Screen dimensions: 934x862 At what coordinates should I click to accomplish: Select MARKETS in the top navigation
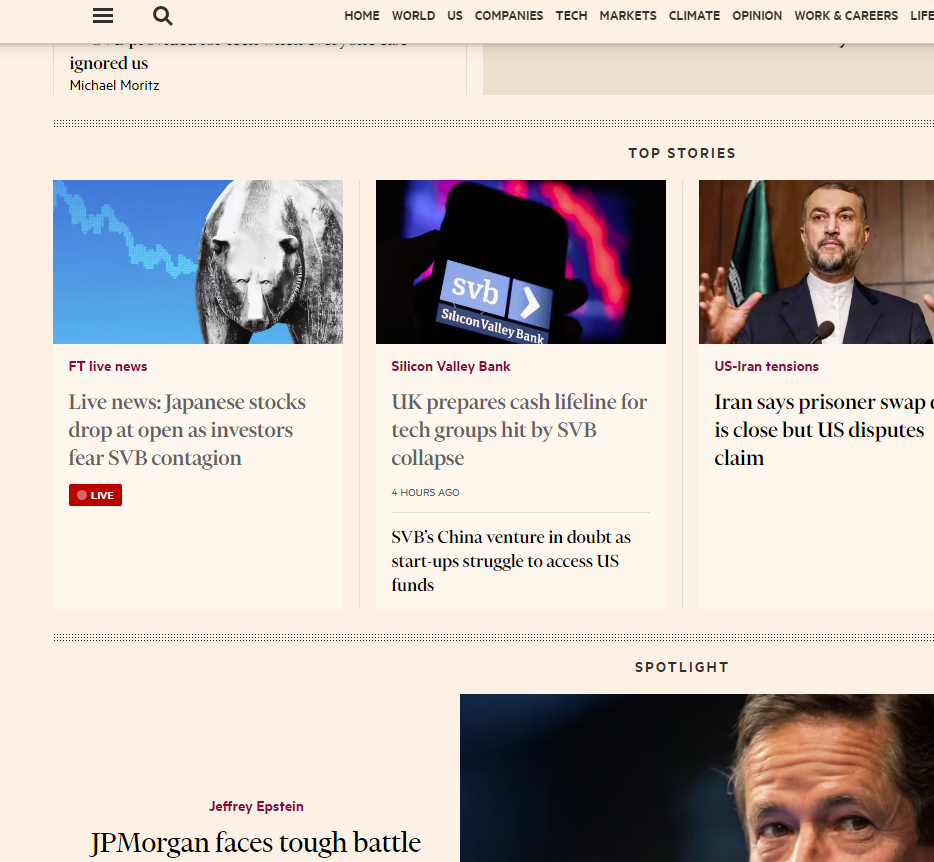tap(628, 15)
